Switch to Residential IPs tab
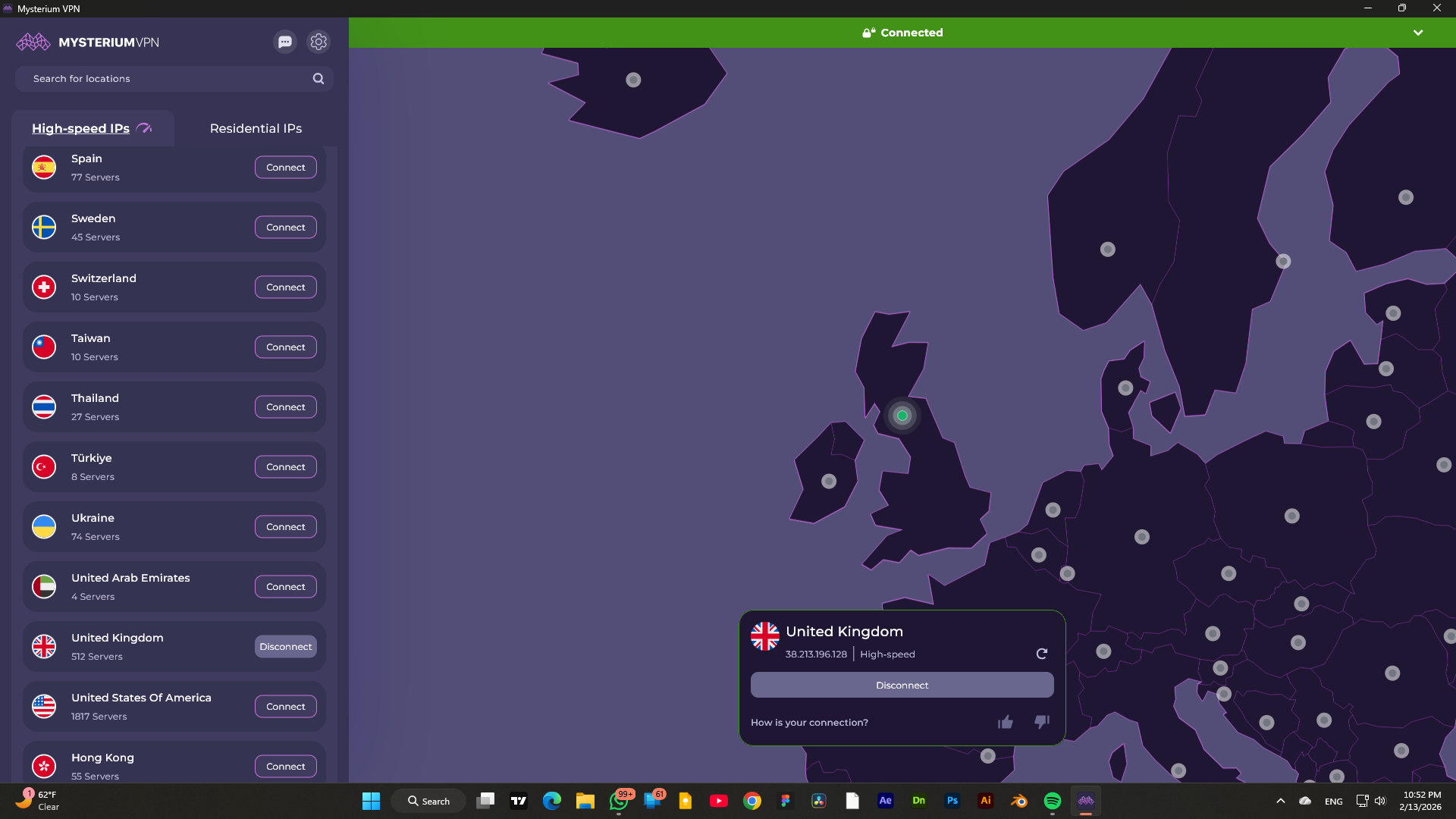Screen dimensions: 1456x819 (256, 128)
